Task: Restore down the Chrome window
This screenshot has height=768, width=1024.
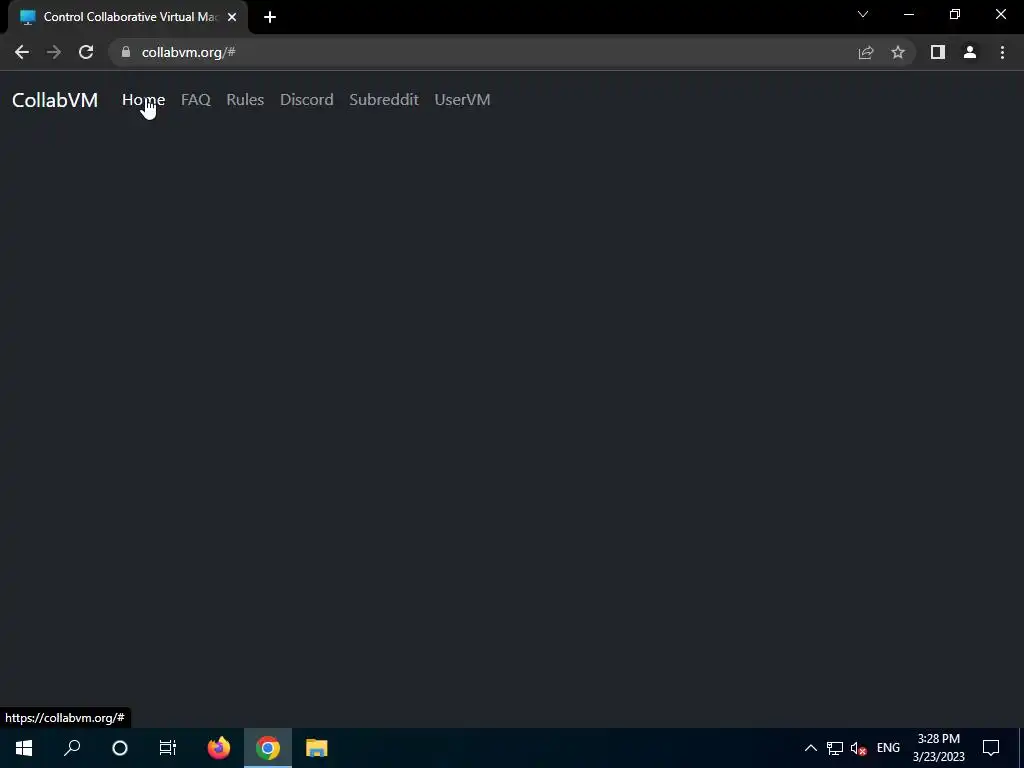Action: (x=955, y=14)
